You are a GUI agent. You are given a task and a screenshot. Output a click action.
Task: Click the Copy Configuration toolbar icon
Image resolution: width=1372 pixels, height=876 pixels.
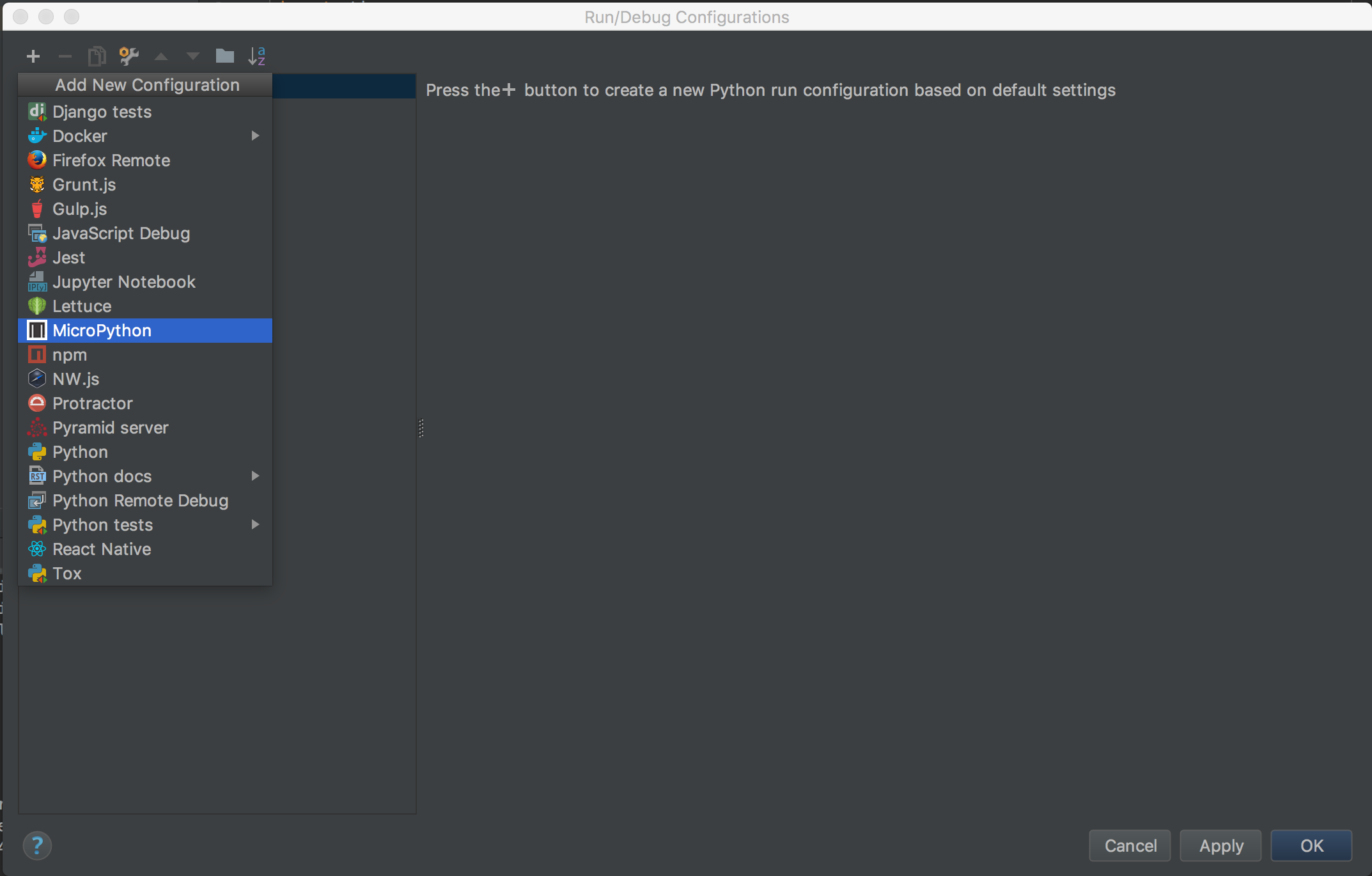pos(97,56)
